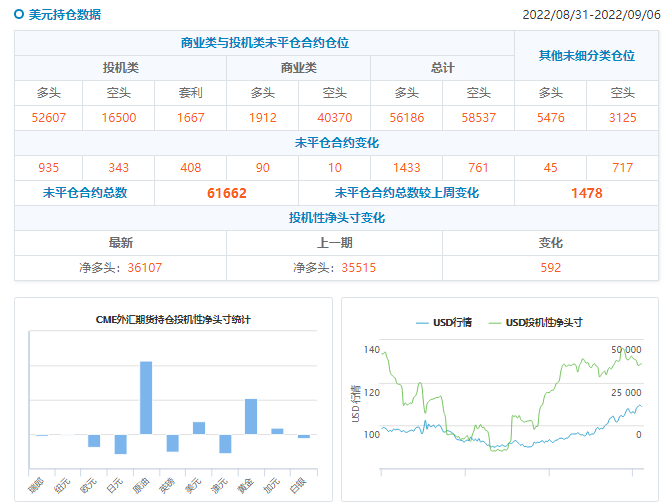Click the 美元 bar in bar chart
The width and height of the screenshot is (669, 503).
tap(199, 428)
